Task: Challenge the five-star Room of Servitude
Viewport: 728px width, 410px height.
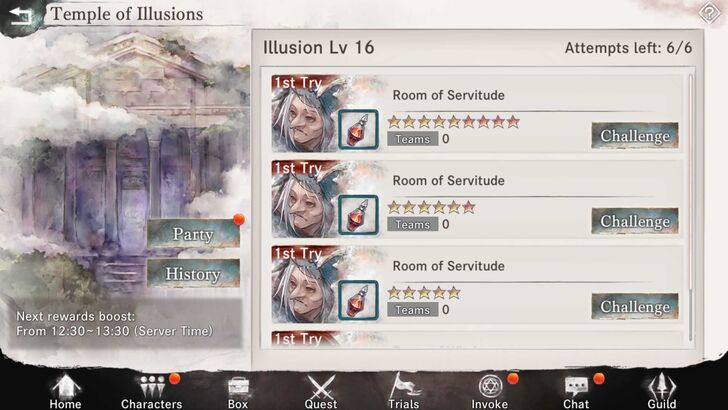Action: pyautogui.click(x=635, y=306)
